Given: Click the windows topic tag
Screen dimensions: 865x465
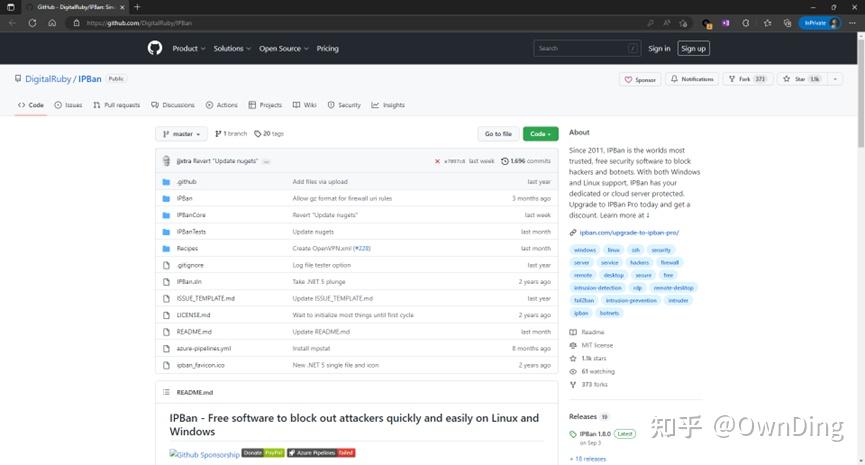Looking at the screenshot, I should point(585,250).
